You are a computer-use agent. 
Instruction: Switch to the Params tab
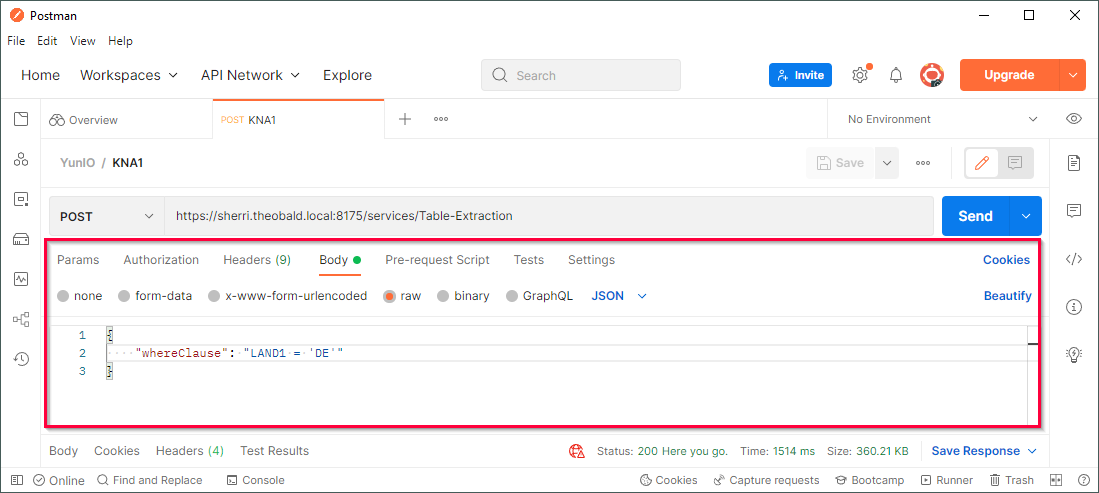[78, 259]
